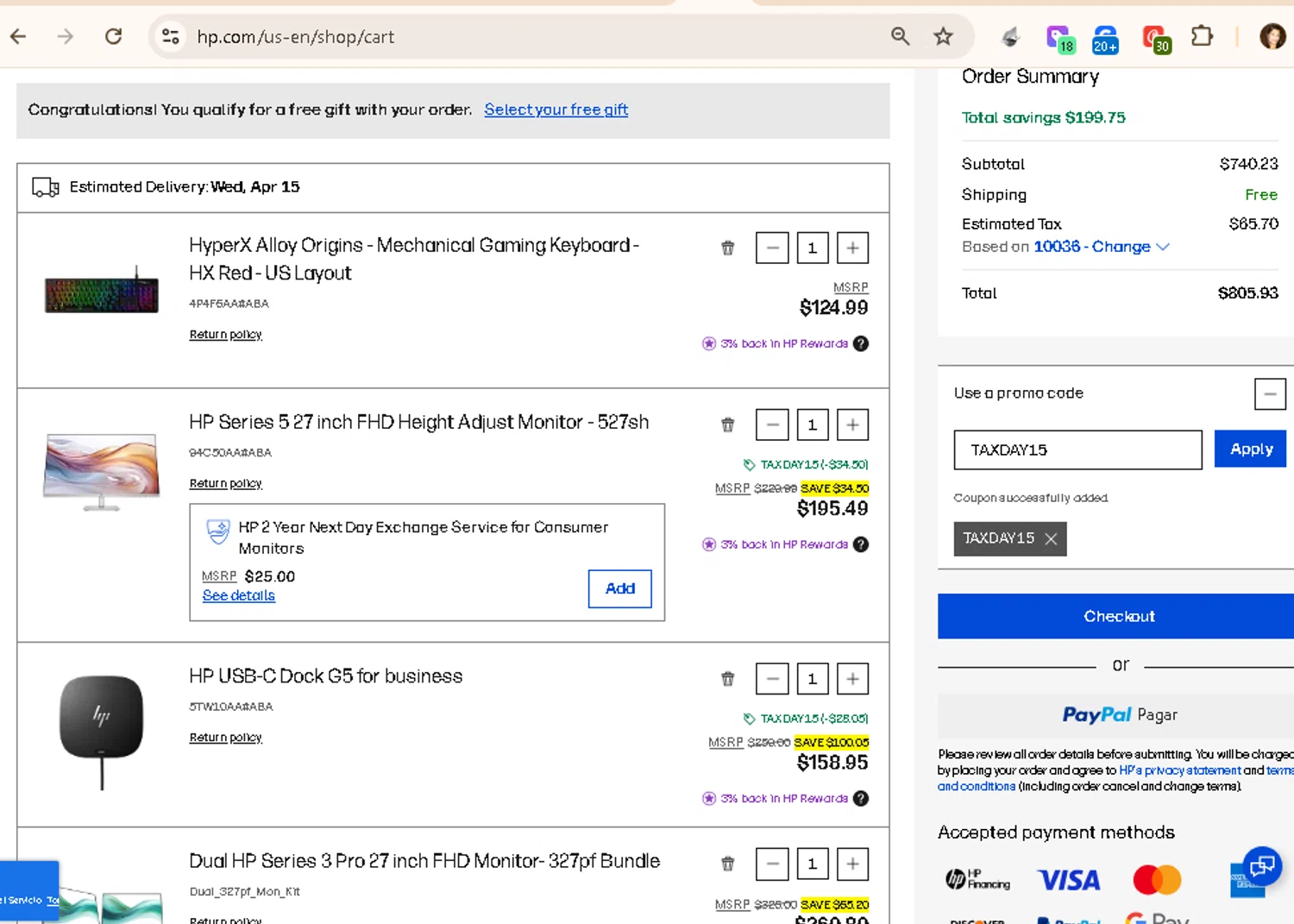This screenshot has height=924, width=1294.
Task: Delete the Dual 327pf Bundle from cart
Action: [728, 864]
